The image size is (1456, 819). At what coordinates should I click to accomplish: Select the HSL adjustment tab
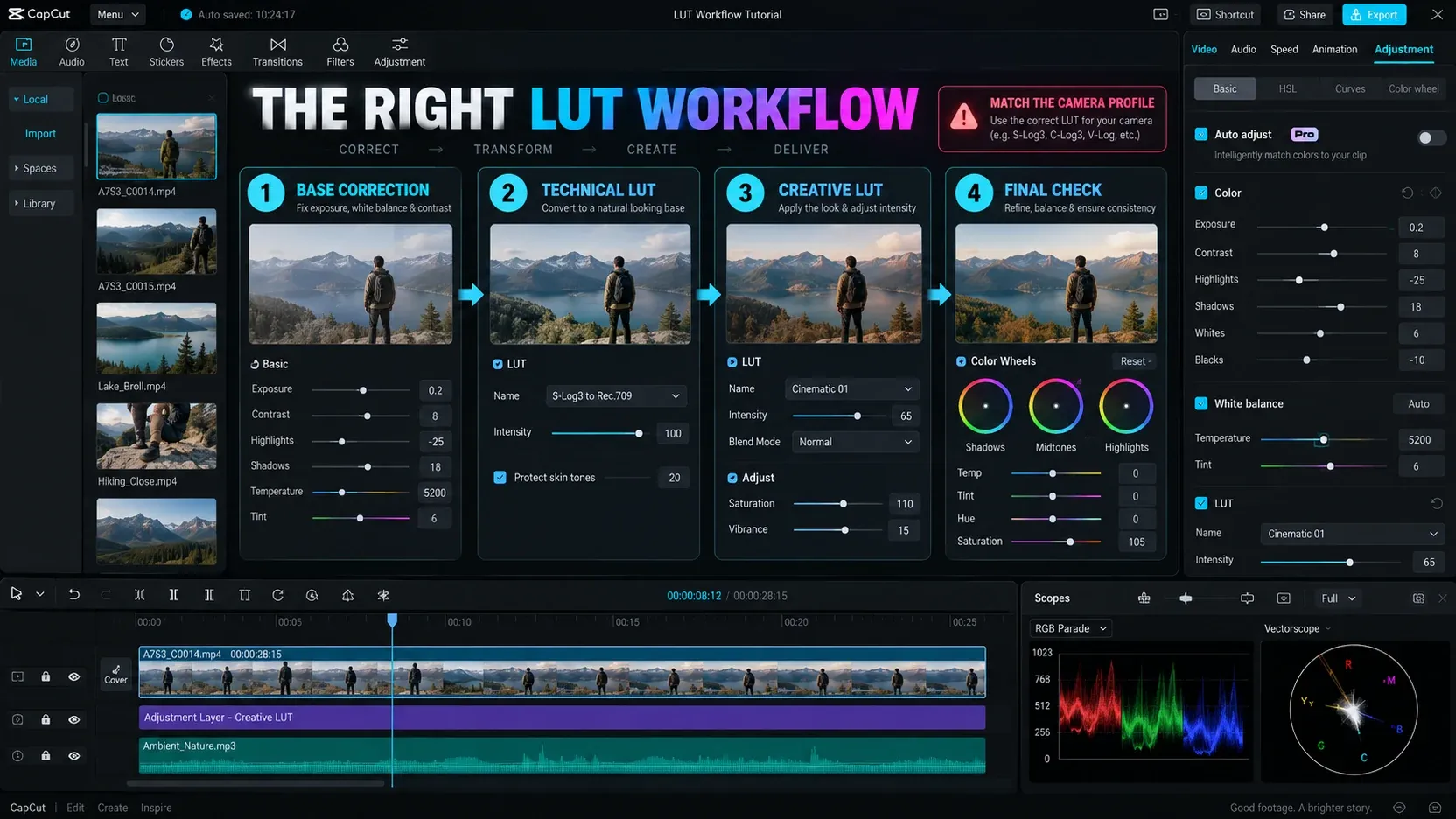1287,88
